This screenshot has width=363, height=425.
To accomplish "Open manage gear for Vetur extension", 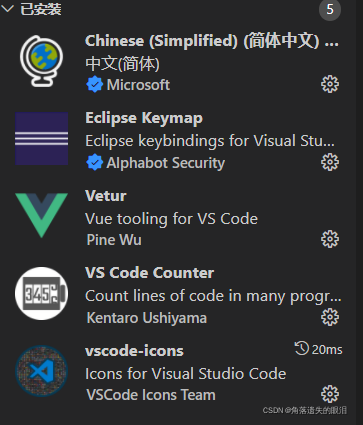I will [330, 239].
